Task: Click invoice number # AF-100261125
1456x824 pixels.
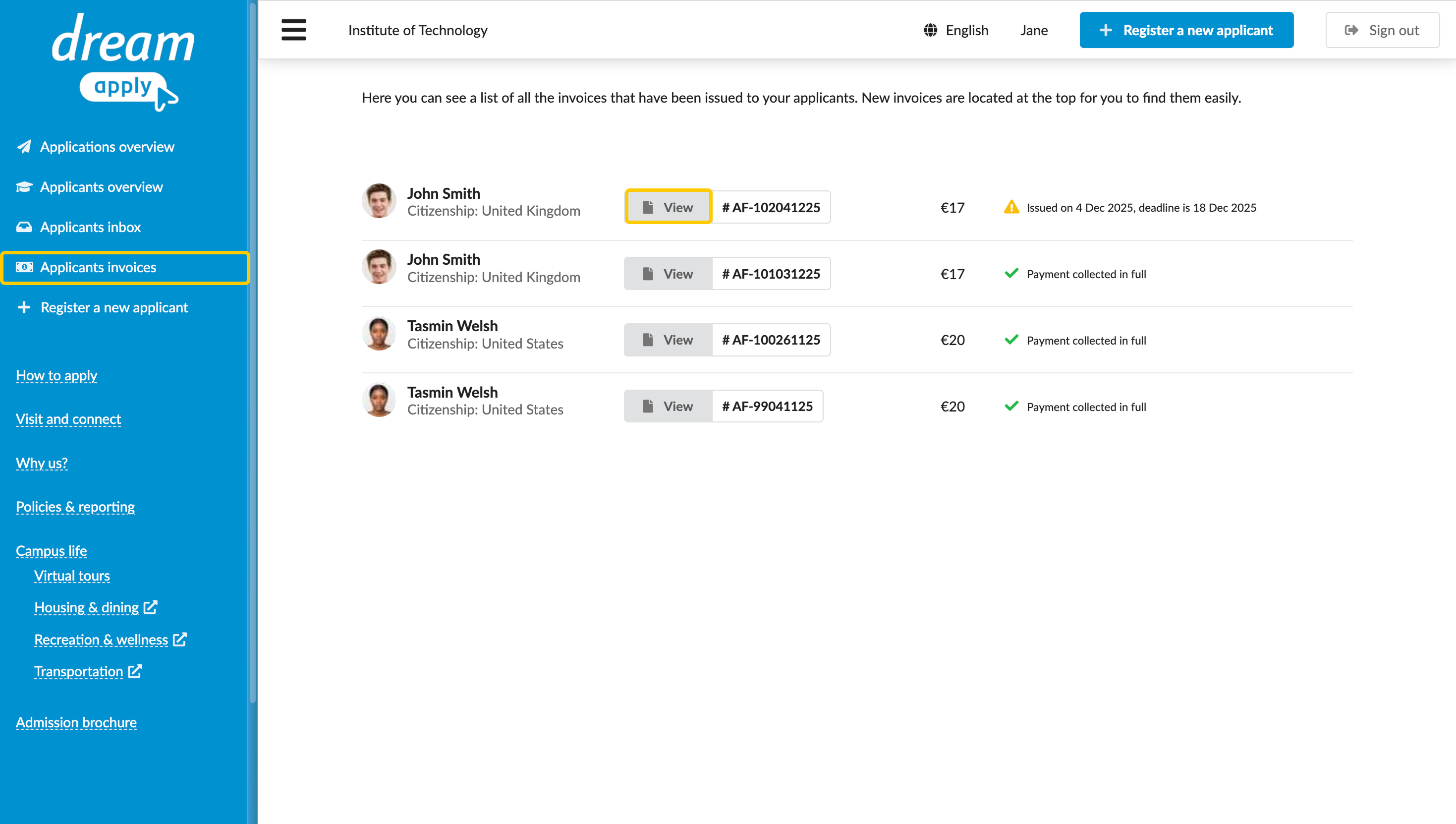Action: point(771,340)
